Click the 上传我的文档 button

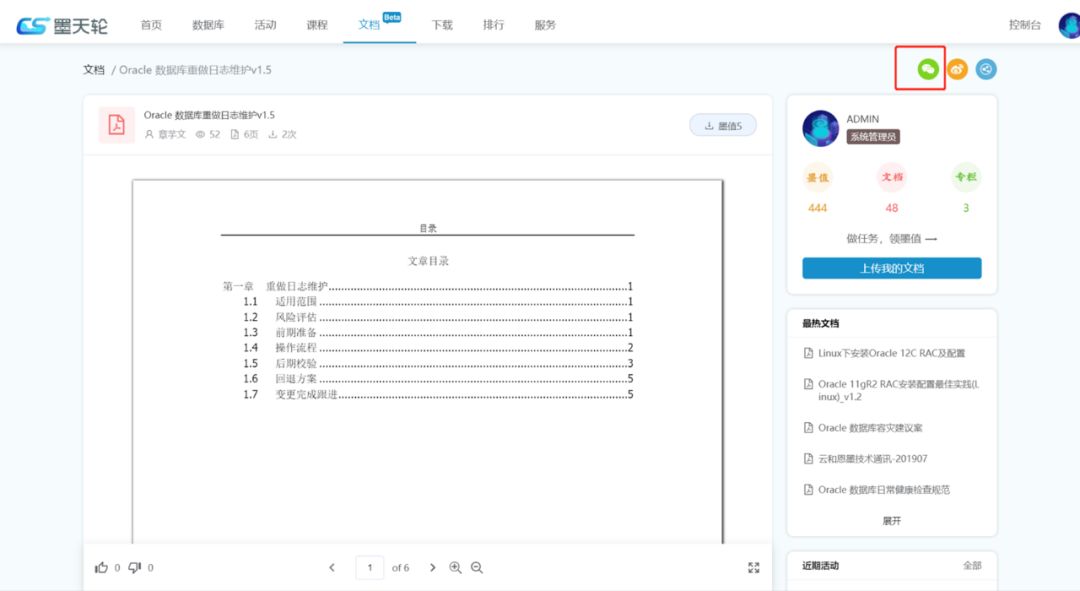coord(891,268)
